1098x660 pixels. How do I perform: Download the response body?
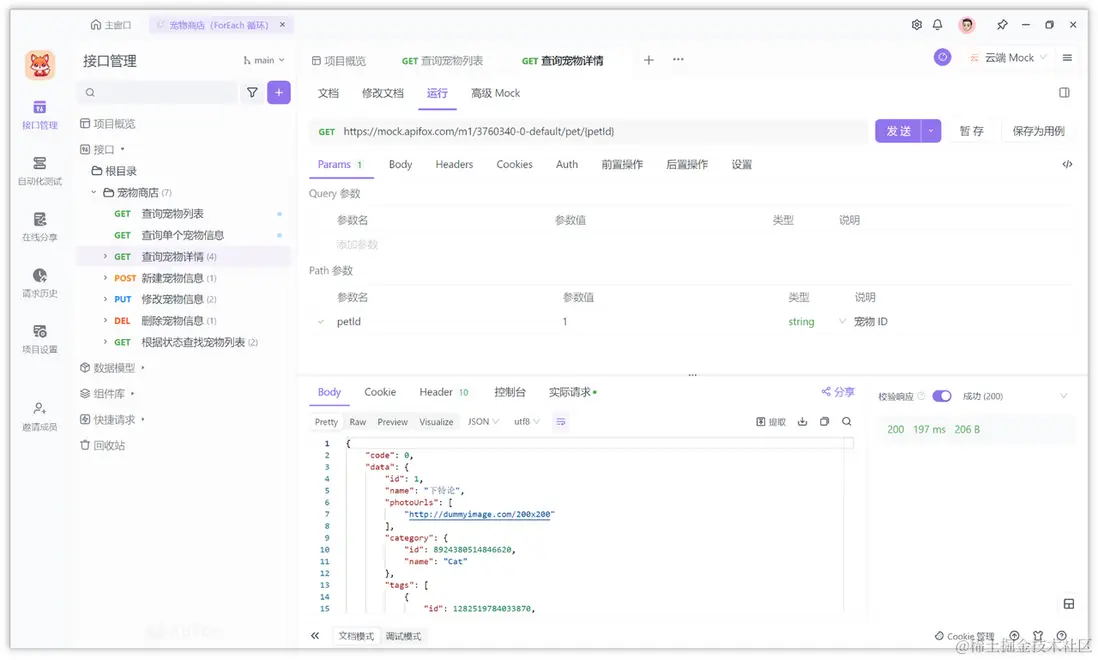click(803, 421)
